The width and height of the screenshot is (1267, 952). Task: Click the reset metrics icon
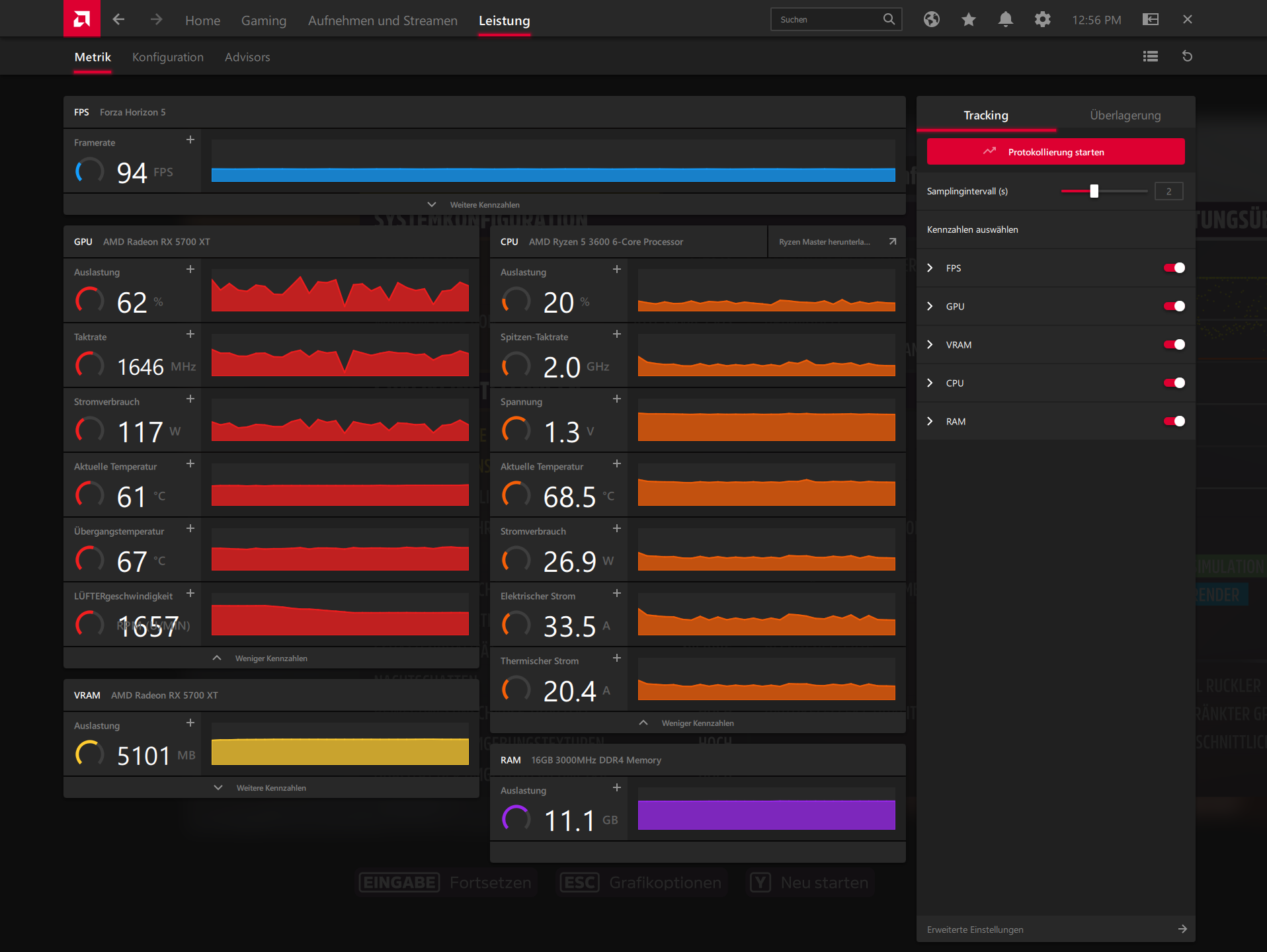[x=1187, y=56]
